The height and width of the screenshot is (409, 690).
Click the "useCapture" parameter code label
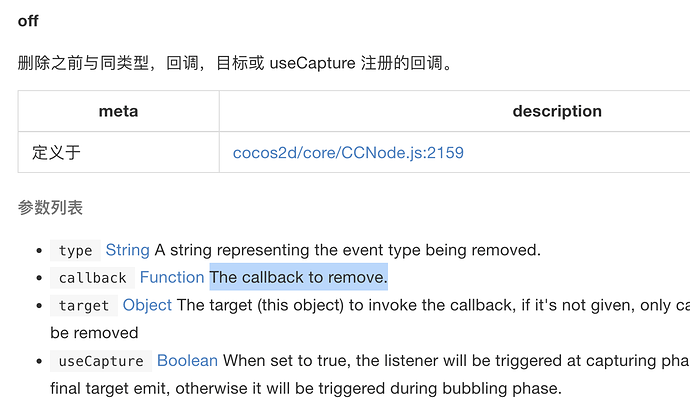tap(100, 361)
